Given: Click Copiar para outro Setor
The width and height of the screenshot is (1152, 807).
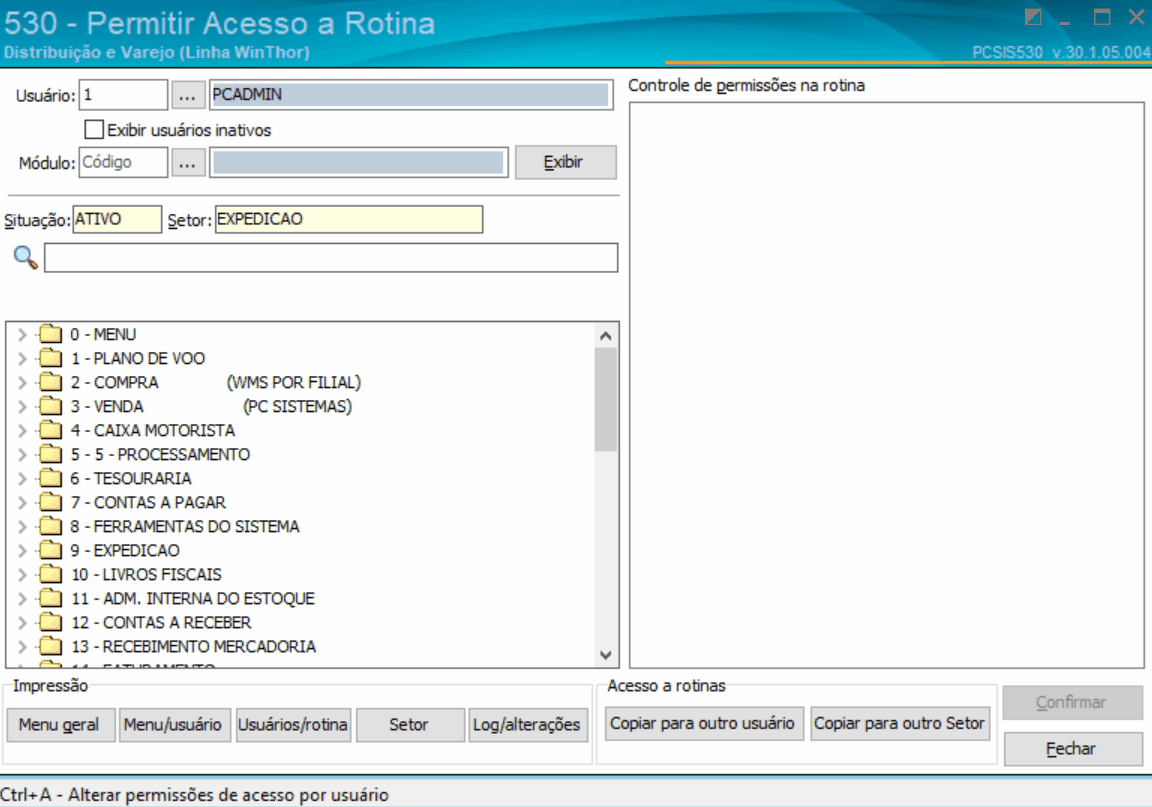Looking at the screenshot, I should (900, 723).
